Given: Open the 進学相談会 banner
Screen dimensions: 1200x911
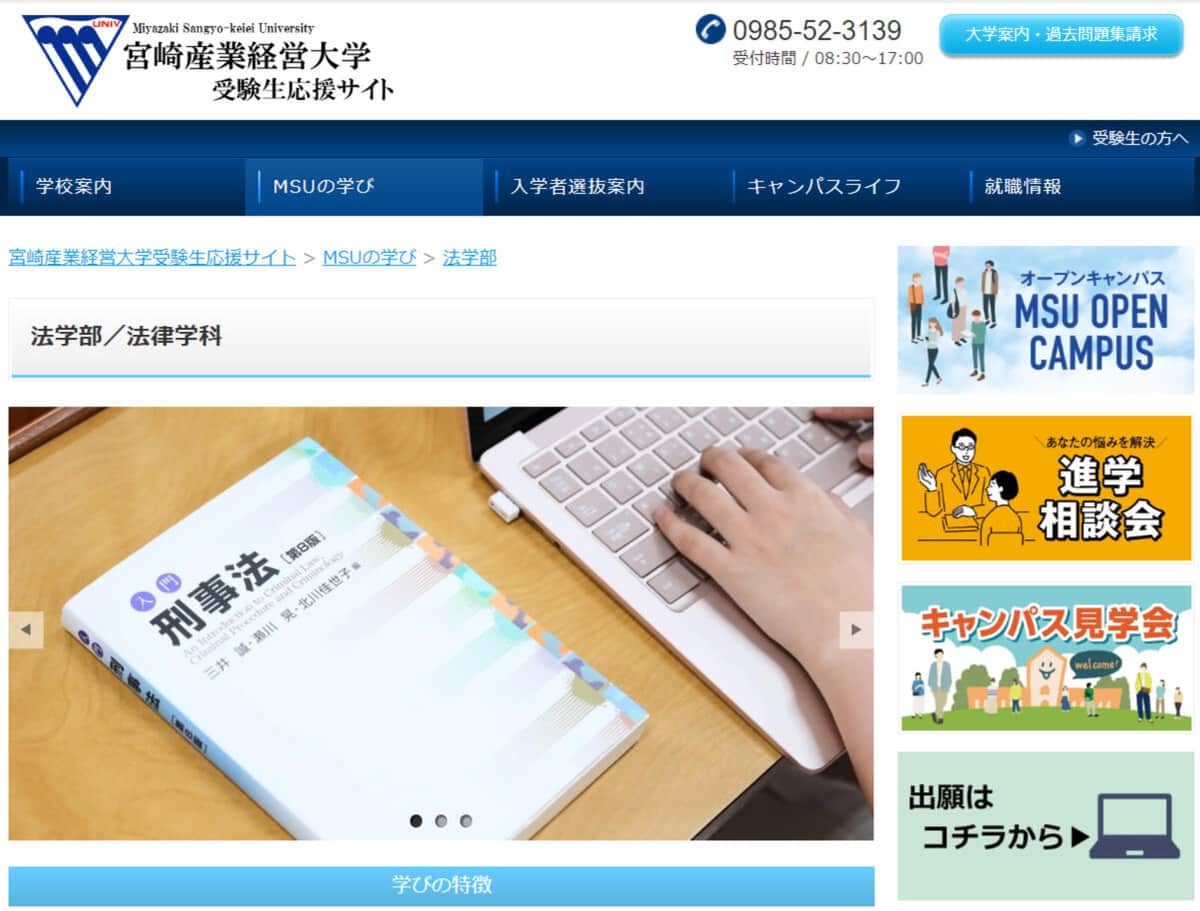Looking at the screenshot, I should [x=1045, y=488].
